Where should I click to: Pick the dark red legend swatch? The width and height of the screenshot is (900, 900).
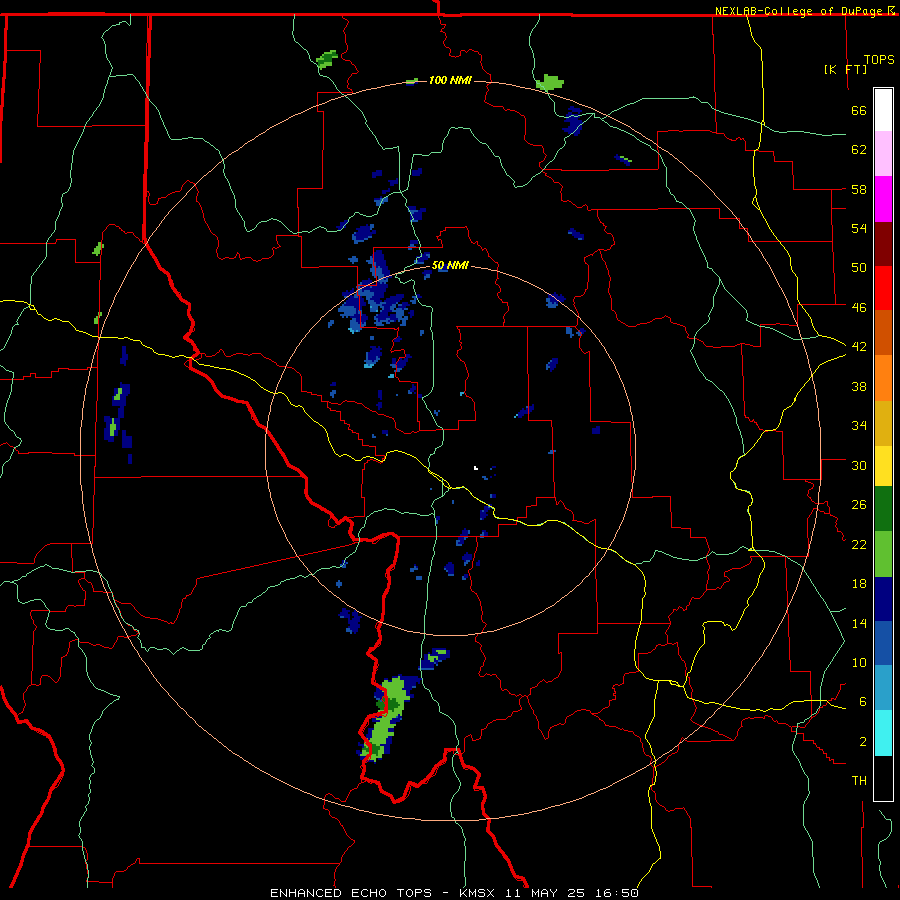pos(883,243)
